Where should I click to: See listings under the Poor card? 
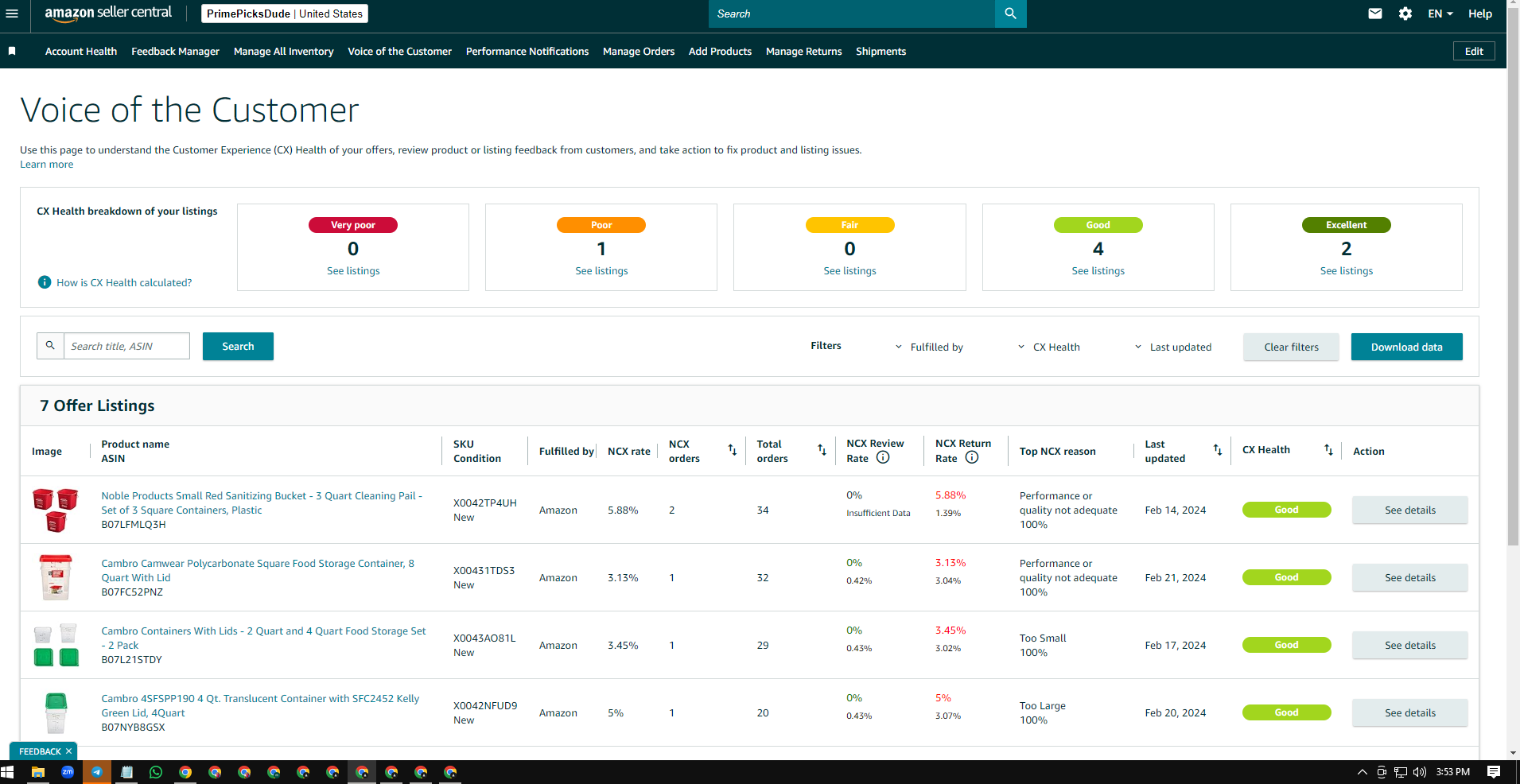(601, 271)
